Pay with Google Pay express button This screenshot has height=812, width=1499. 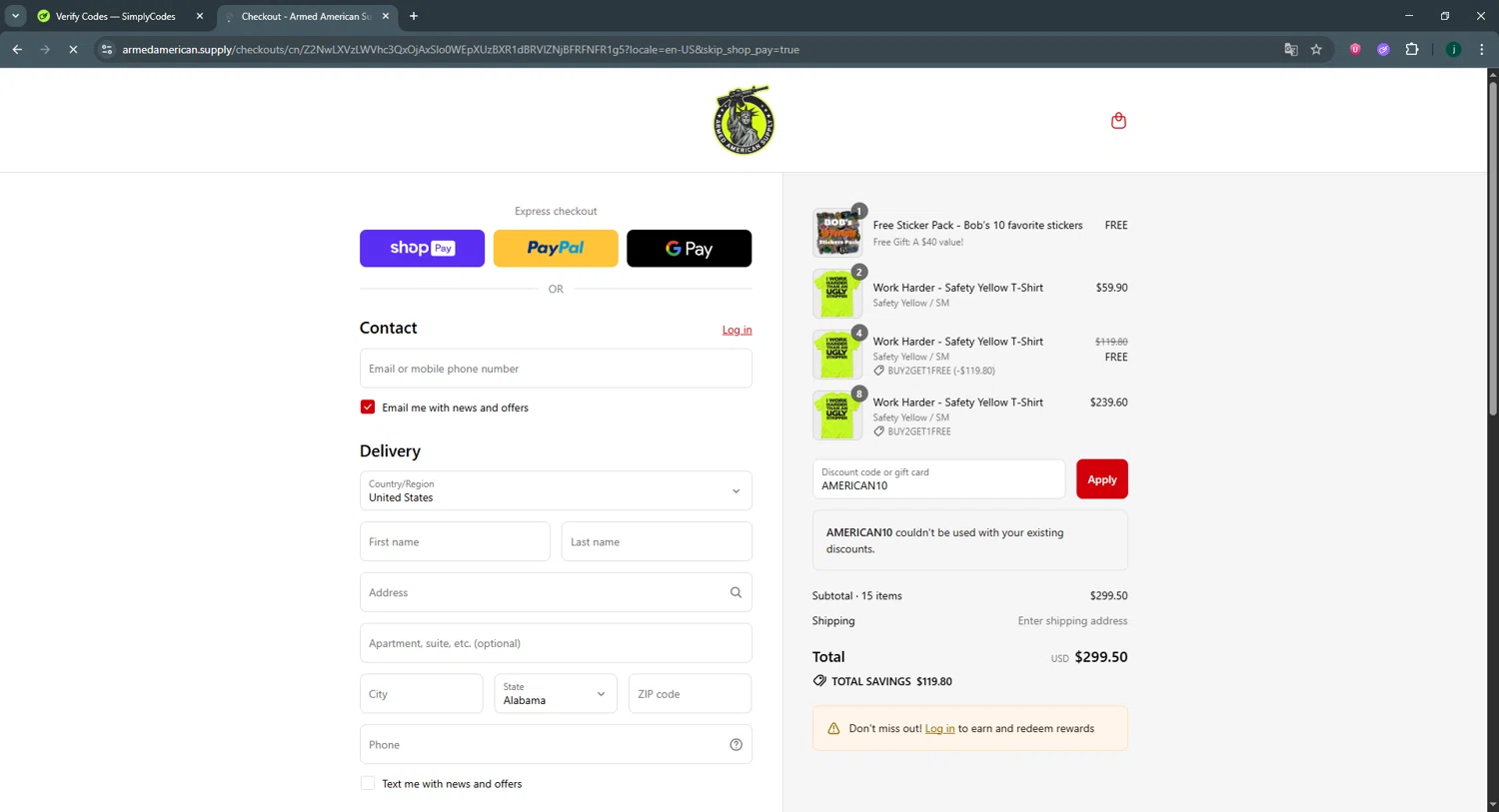point(689,248)
